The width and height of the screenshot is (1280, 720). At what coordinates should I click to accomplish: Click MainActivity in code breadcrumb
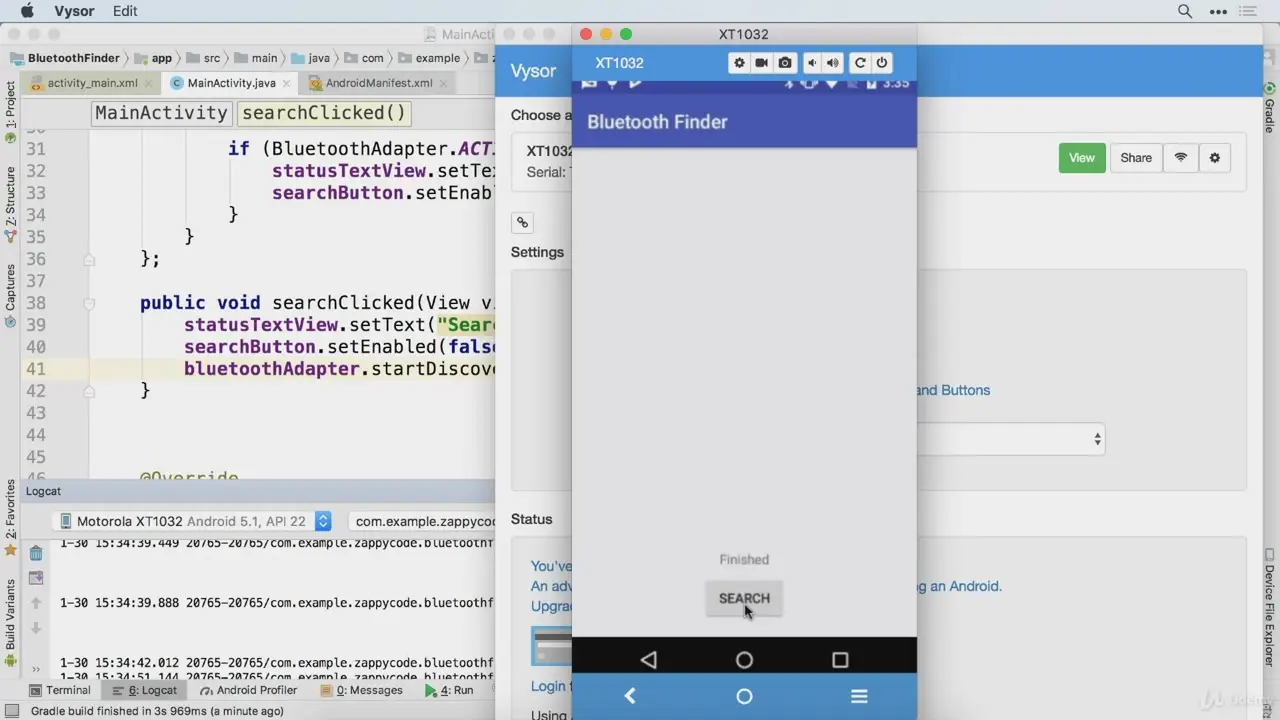coord(161,113)
